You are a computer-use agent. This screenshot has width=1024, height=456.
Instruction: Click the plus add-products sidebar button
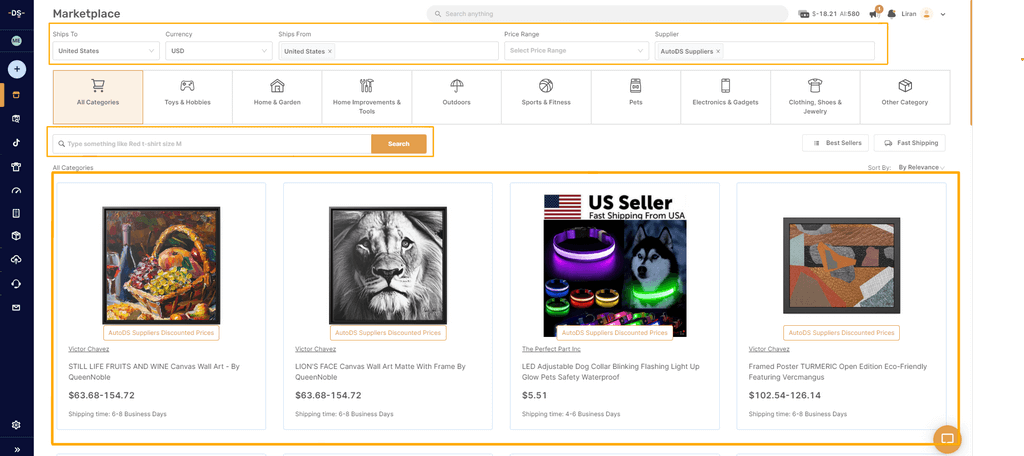tap(16, 69)
